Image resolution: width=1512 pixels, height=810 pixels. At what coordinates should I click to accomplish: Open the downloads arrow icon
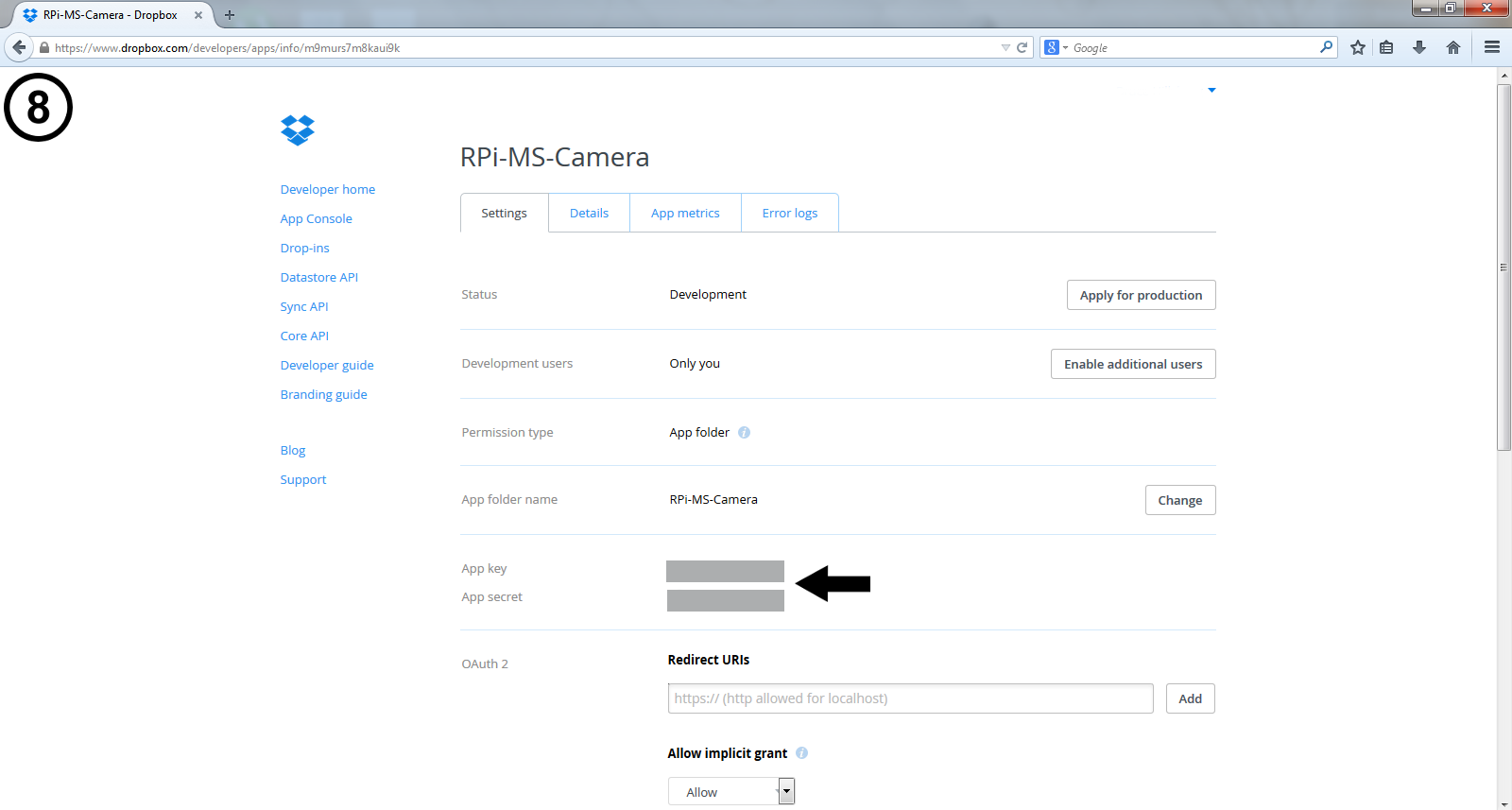click(1419, 47)
